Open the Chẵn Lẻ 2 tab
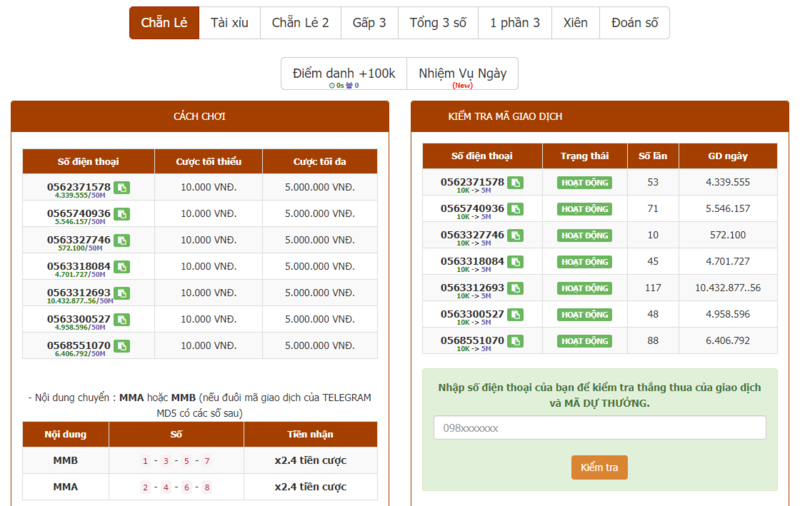Image resolution: width=800 pixels, height=506 pixels. point(300,23)
